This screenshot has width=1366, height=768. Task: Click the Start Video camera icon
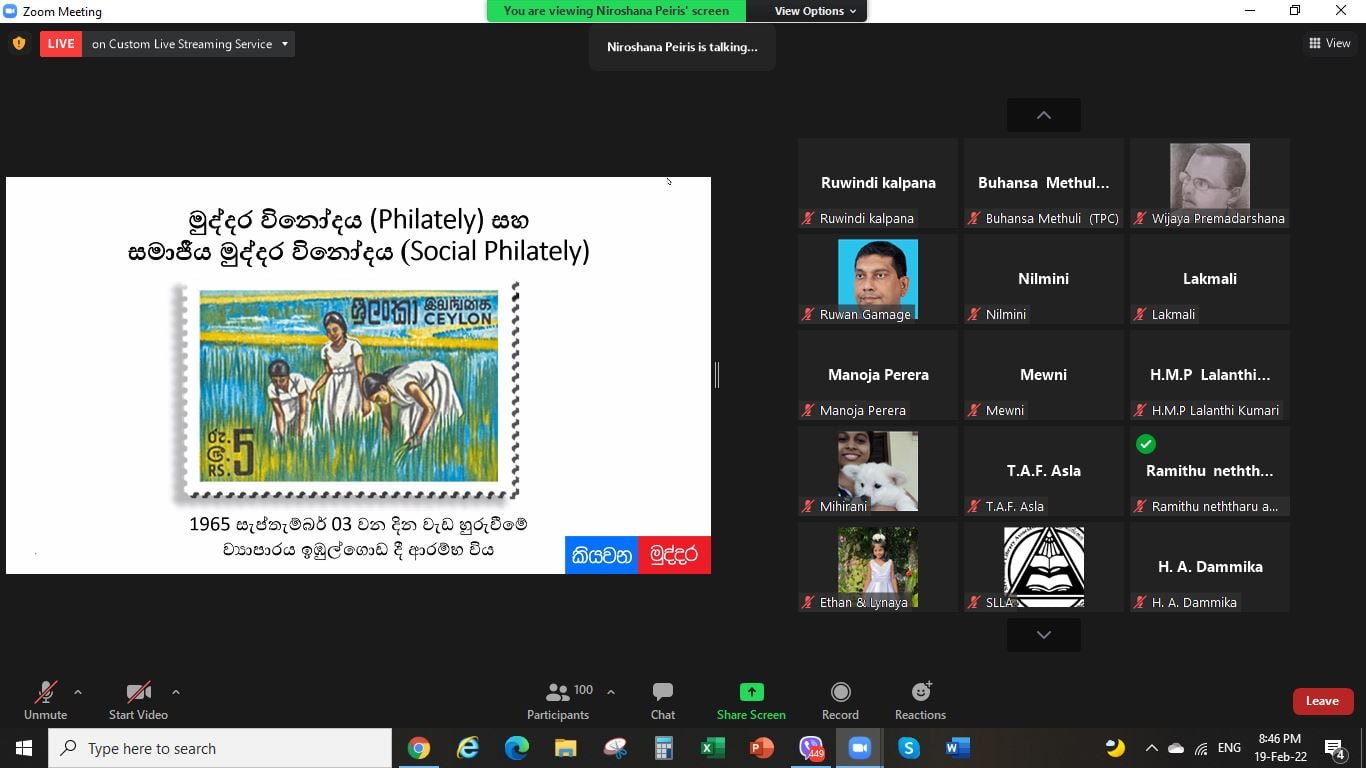138,692
